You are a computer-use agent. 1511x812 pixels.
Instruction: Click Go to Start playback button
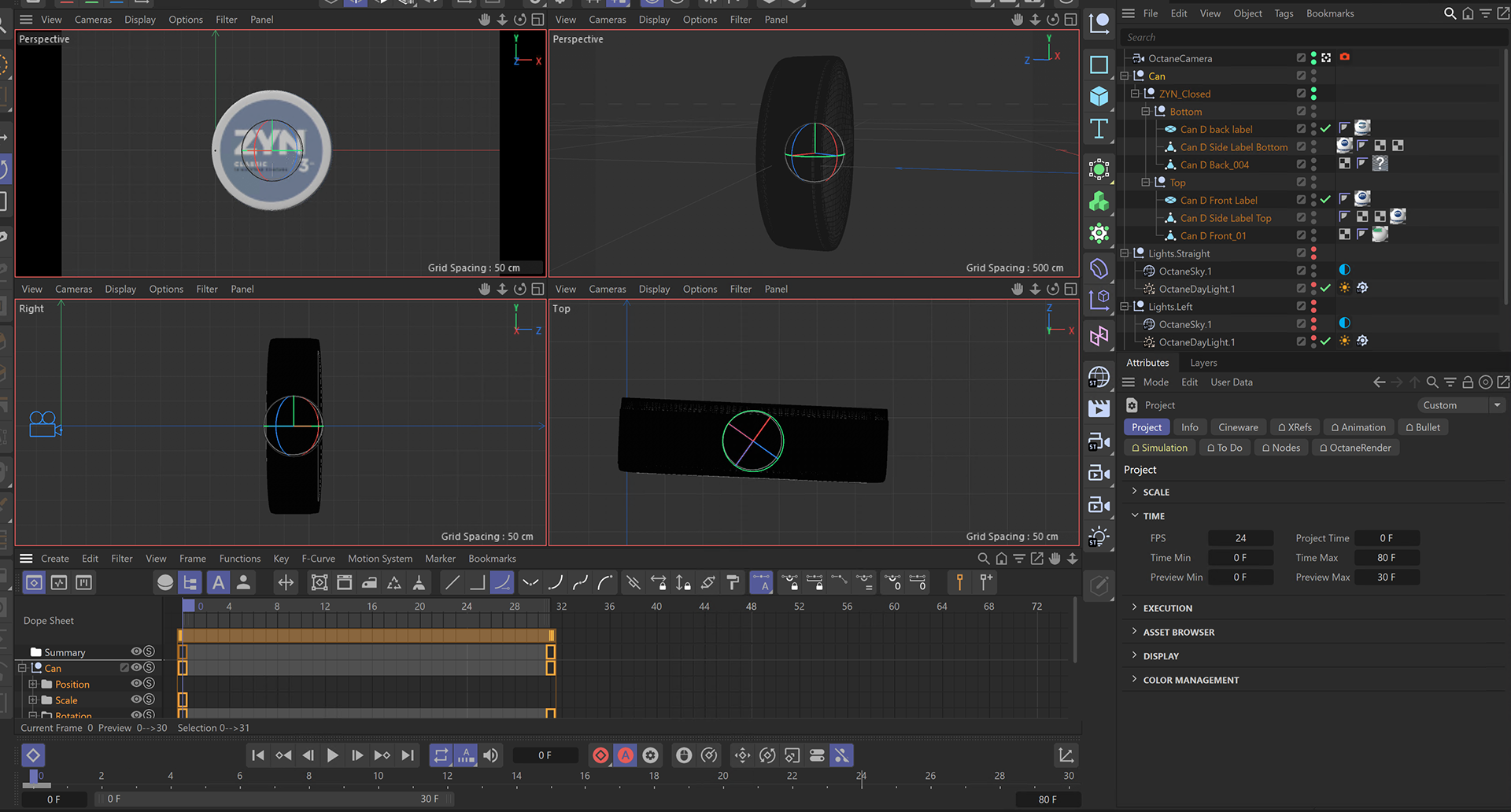[257, 755]
